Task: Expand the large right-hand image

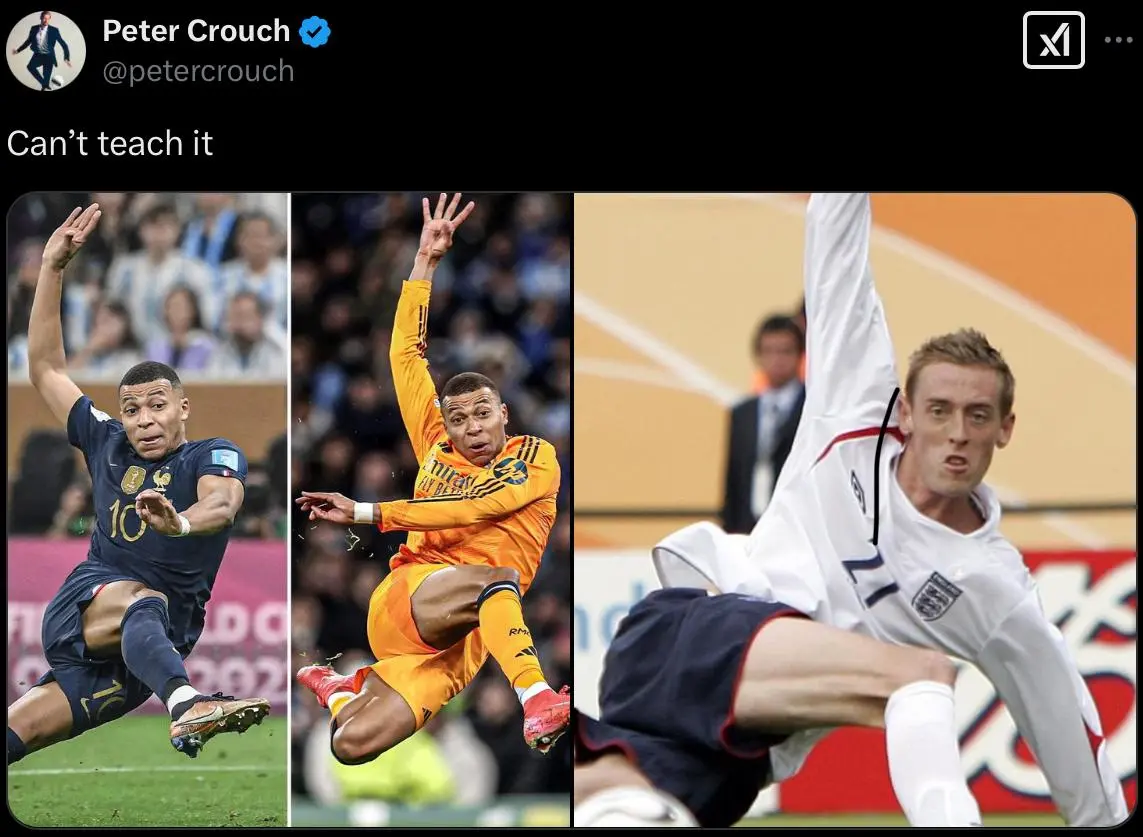Action: pyautogui.click(x=855, y=509)
